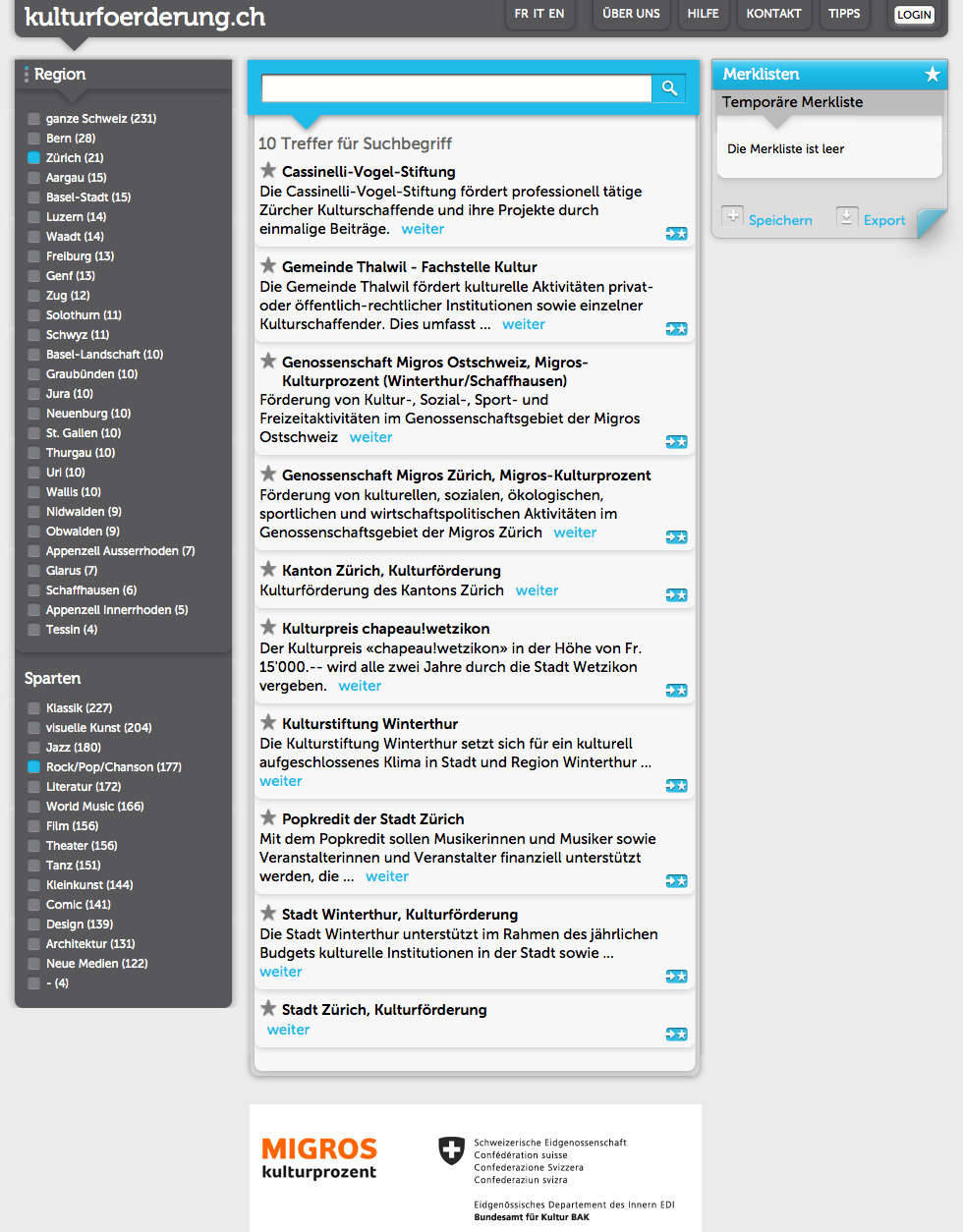Screen dimensions: 963x1232
Task: Follow weiter link for Cassinelli-Vogel-Stiftung
Action: (423, 229)
